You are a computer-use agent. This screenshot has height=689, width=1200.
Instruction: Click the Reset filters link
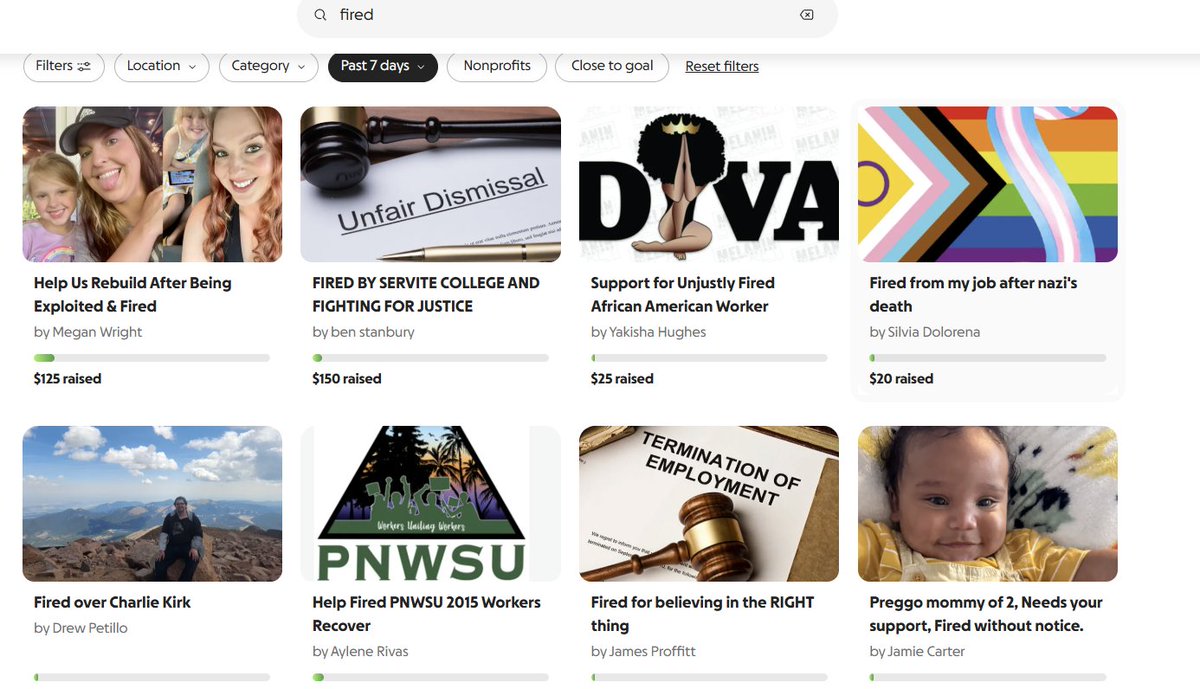(x=722, y=67)
